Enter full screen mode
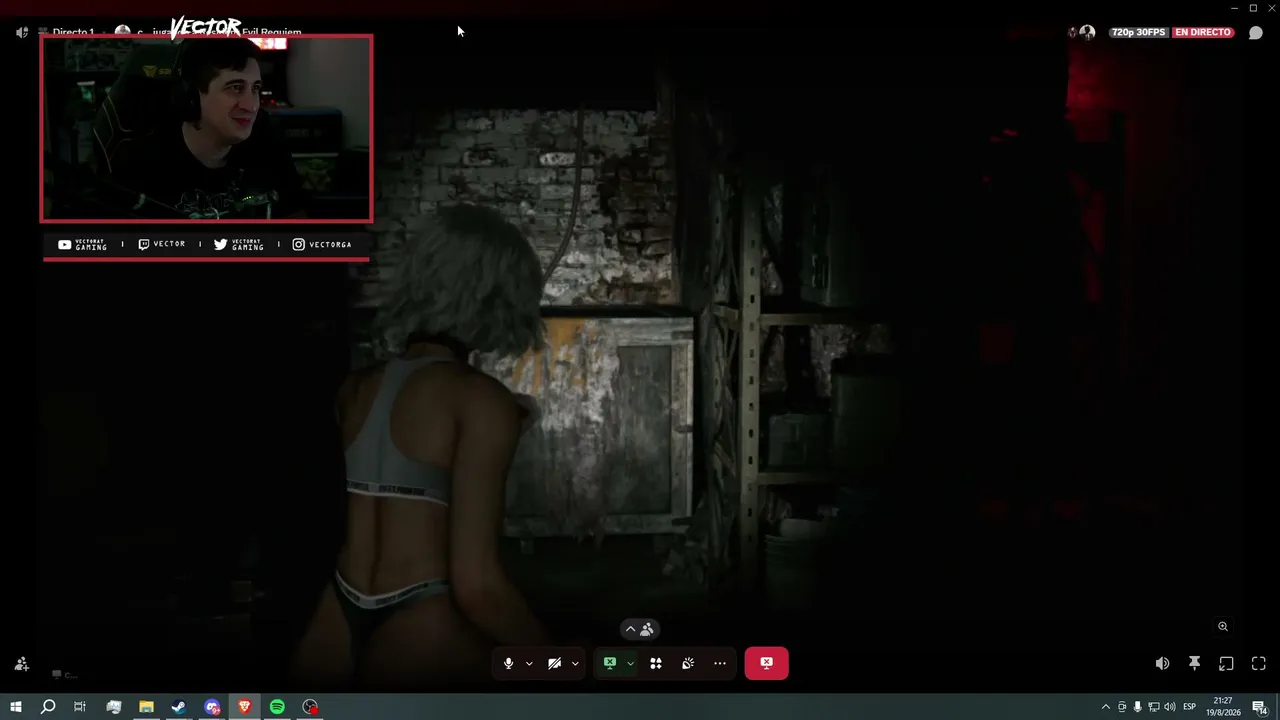The width and height of the screenshot is (1280, 720). [x=1258, y=663]
